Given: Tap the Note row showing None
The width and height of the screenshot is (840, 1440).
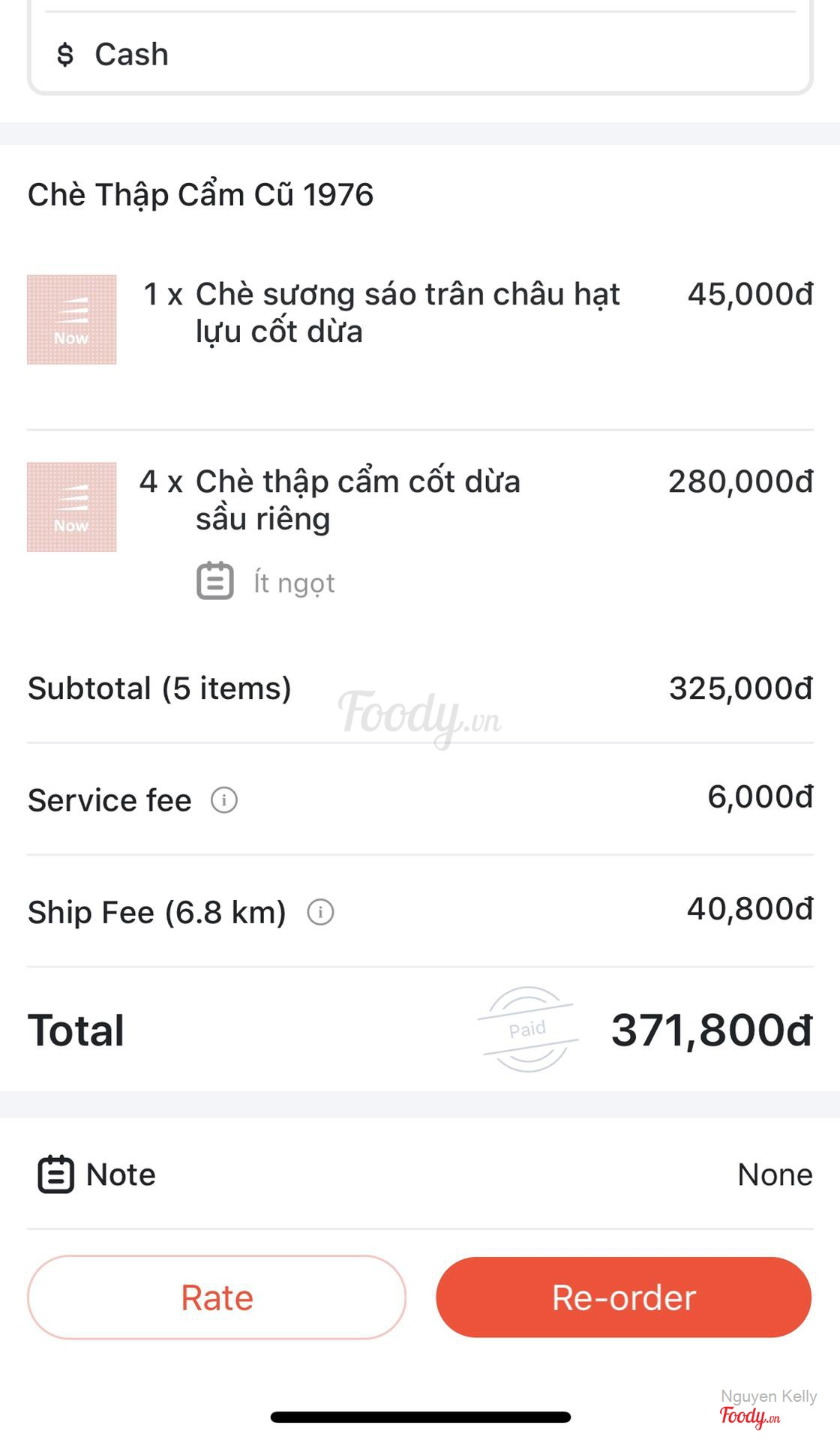Looking at the screenshot, I should (x=420, y=1174).
